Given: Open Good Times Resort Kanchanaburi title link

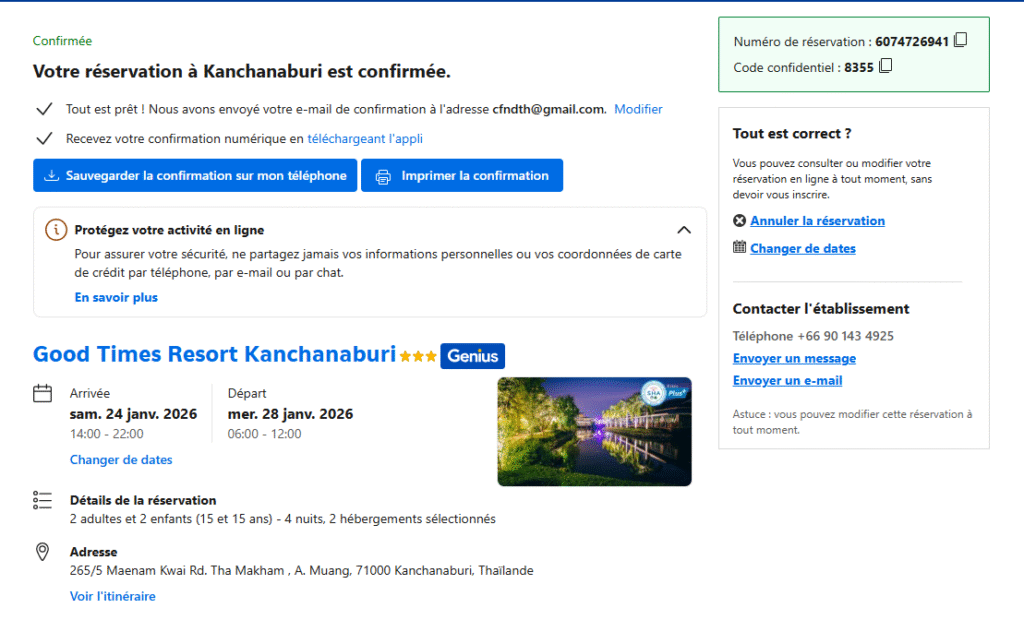Looking at the screenshot, I should click(x=214, y=355).
